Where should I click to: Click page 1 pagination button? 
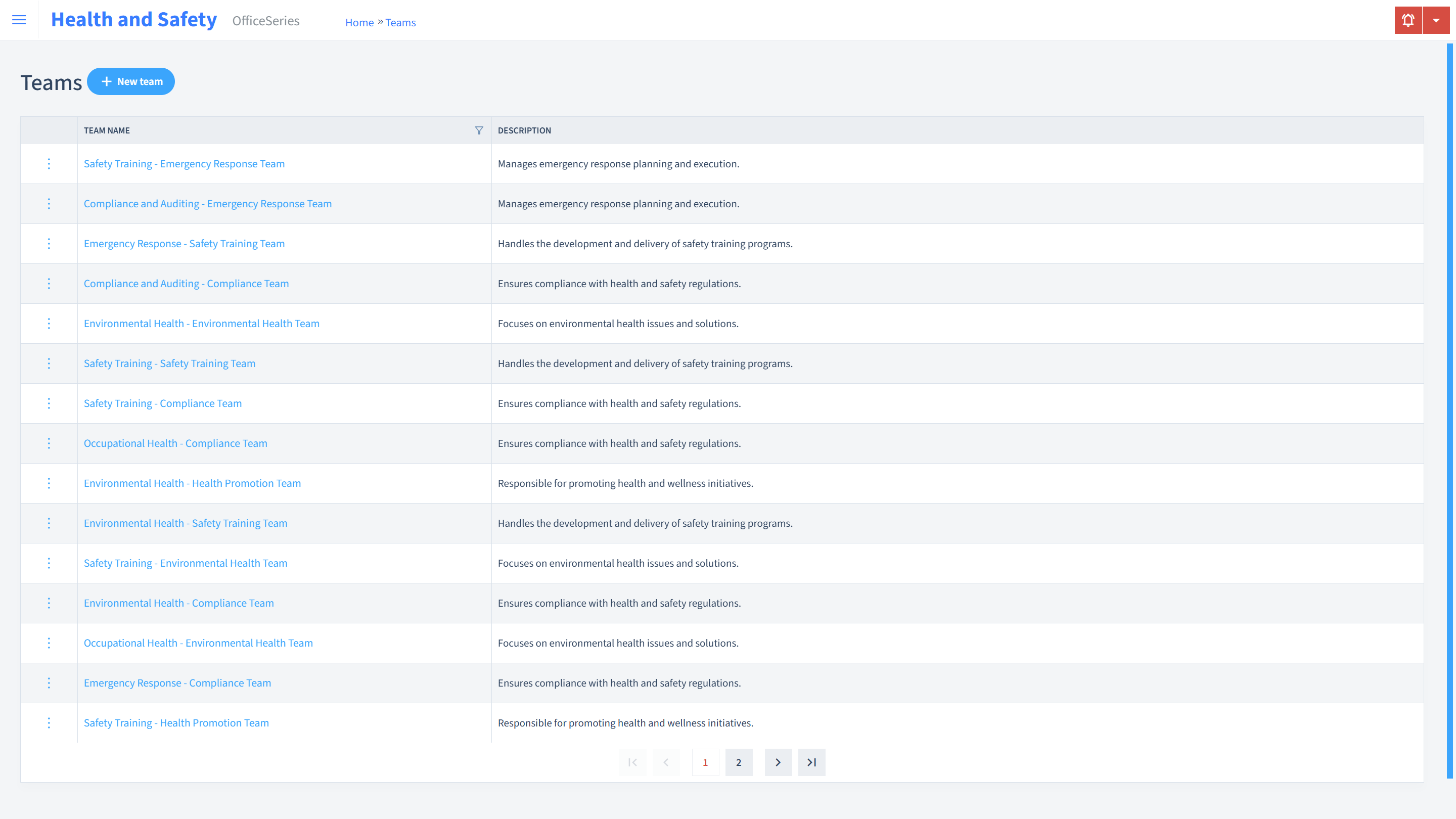coord(705,762)
